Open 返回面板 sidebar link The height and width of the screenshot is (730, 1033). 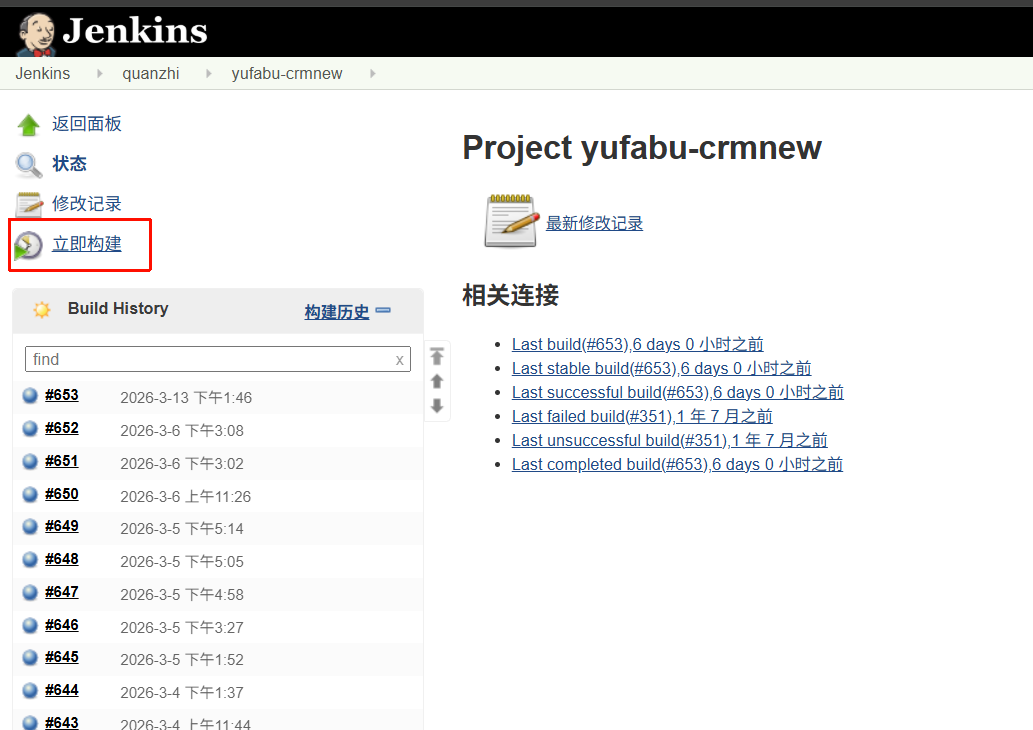(87, 124)
